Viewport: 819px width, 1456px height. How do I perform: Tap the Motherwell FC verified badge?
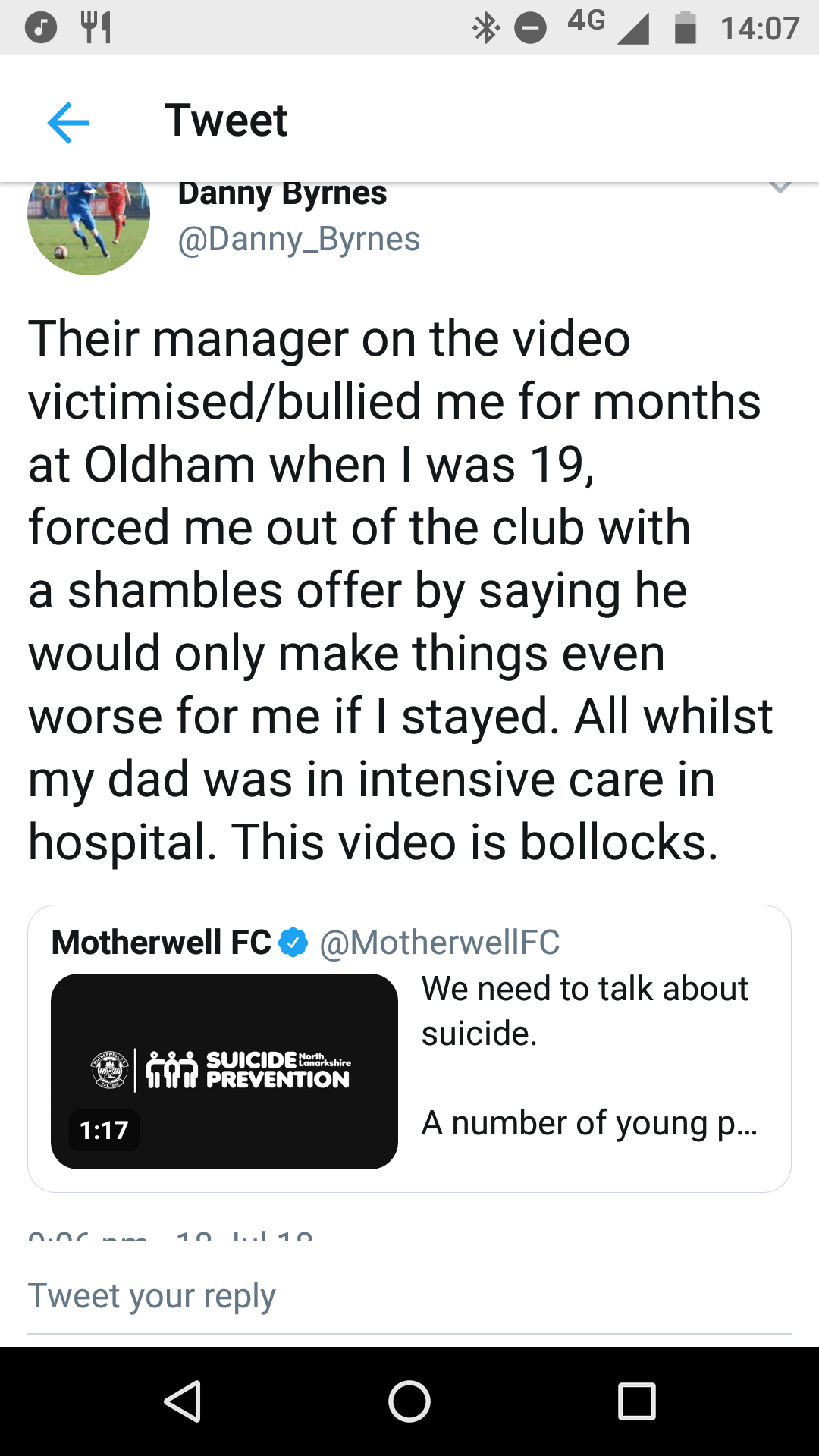click(x=293, y=943)
